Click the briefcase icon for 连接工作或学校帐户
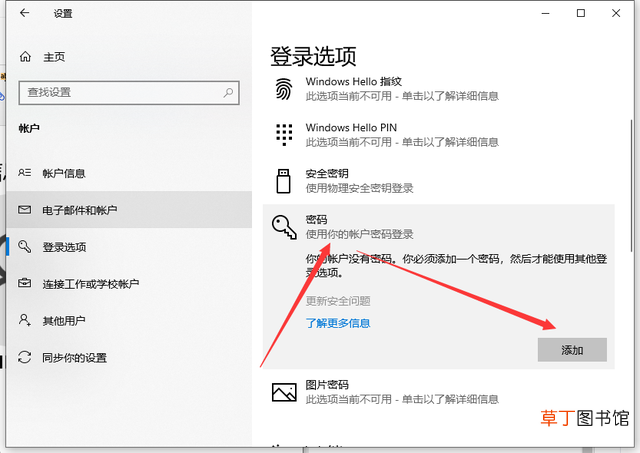 tap(24, 283)
